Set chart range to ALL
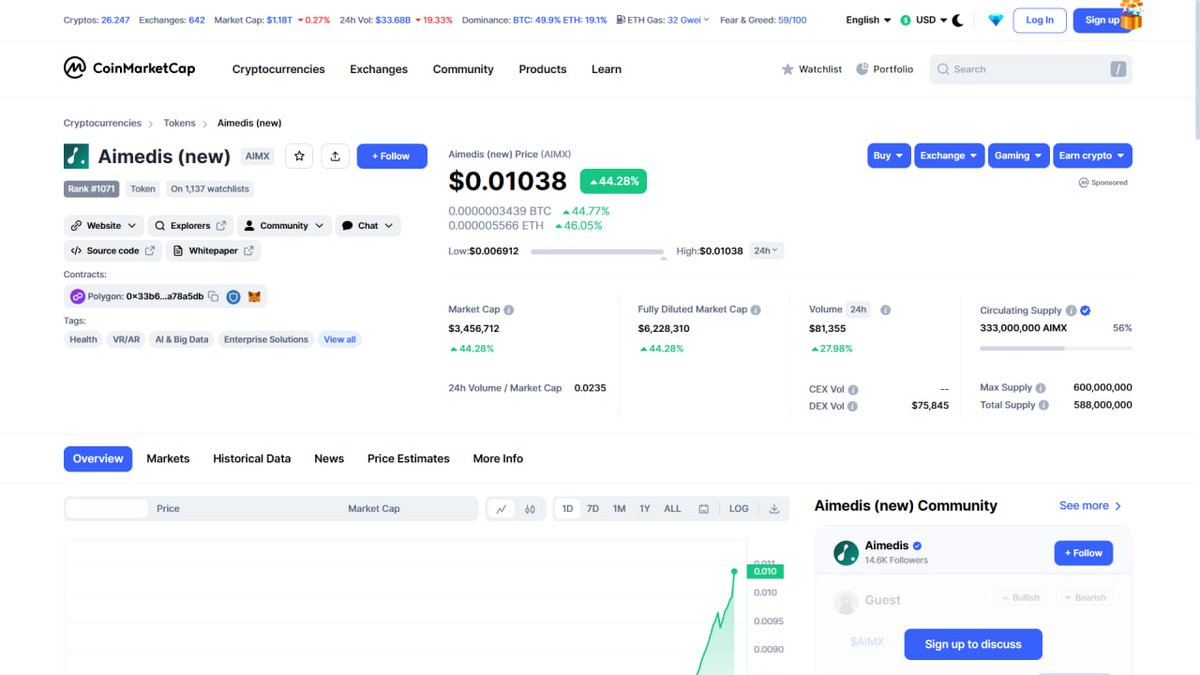 click(x=673, y=509)
